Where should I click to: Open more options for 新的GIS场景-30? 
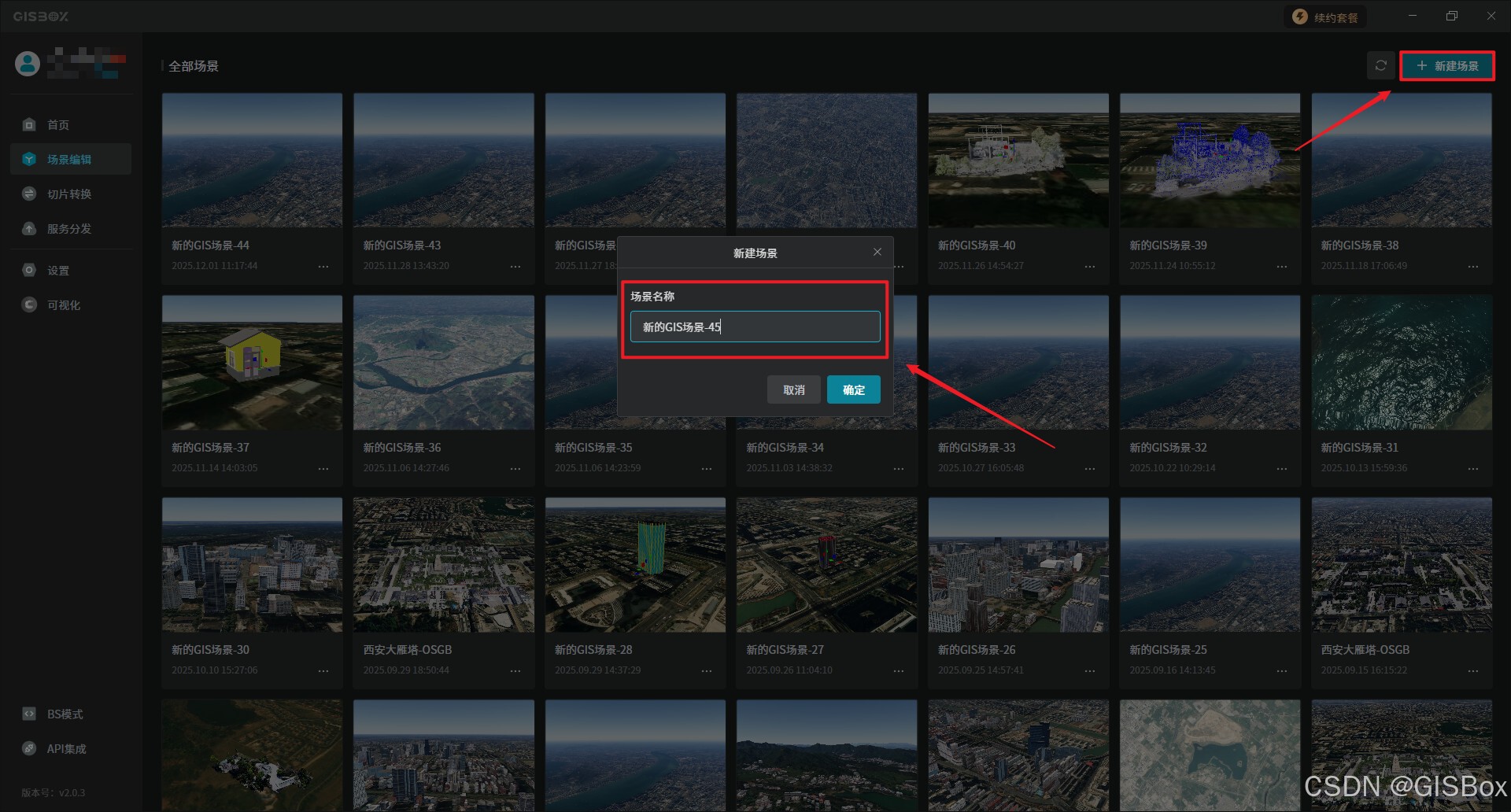(323, 671)
